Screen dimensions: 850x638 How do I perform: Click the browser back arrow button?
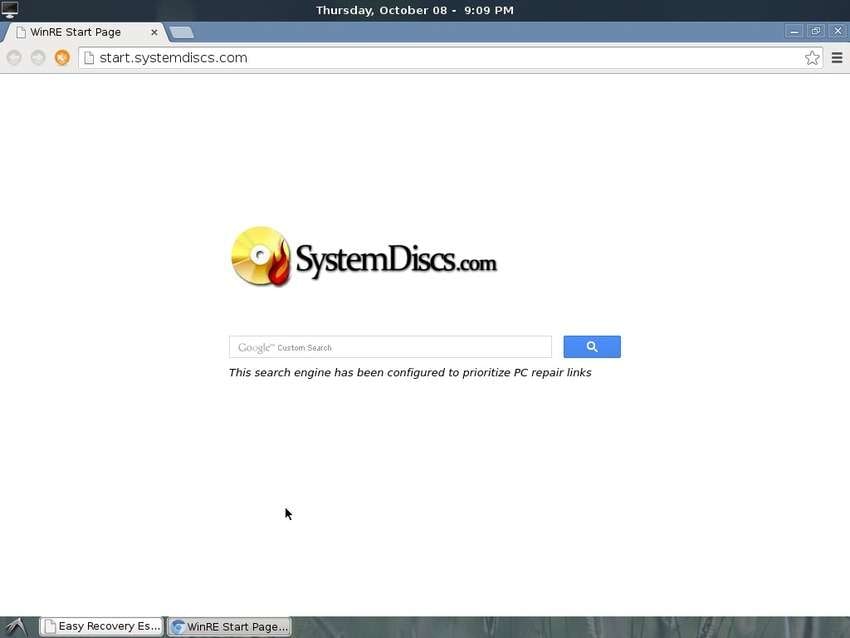tap(14, 57)
